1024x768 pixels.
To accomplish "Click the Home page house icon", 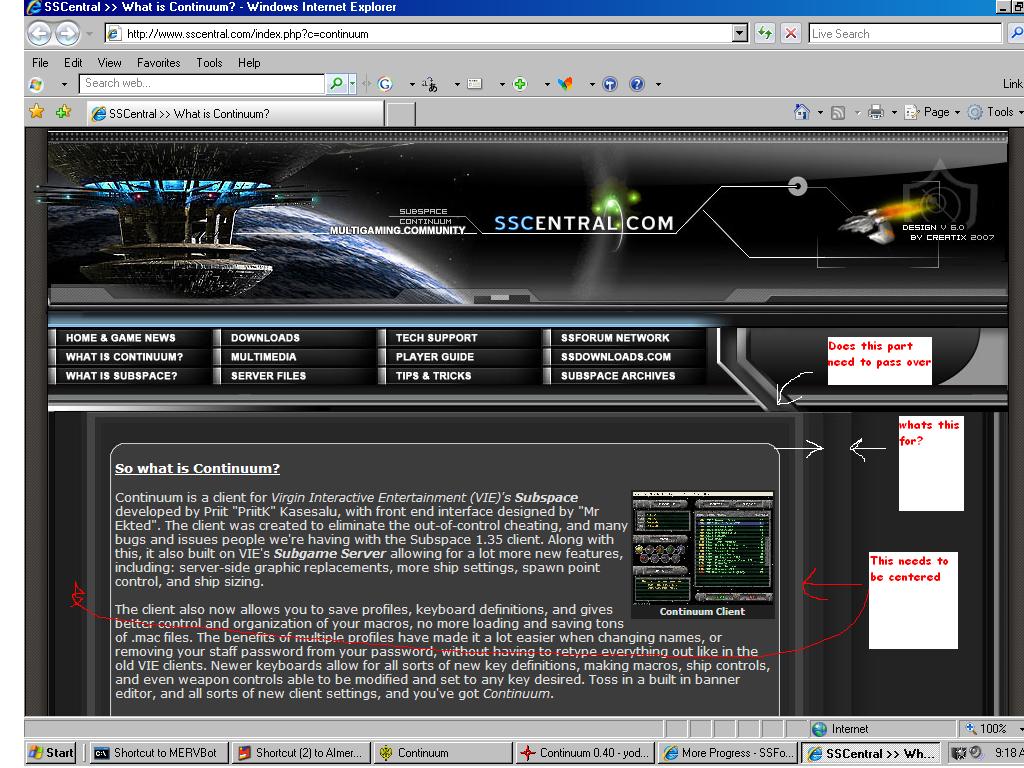I will tap(801, 112).
